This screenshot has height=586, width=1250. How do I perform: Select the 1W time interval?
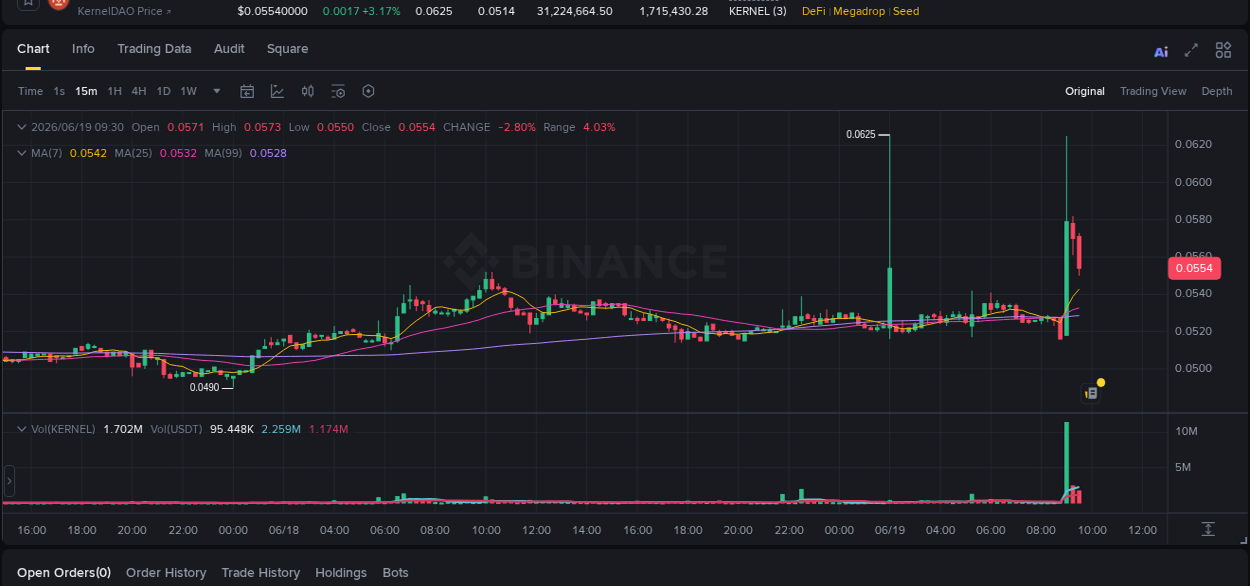tap(188, 91)
